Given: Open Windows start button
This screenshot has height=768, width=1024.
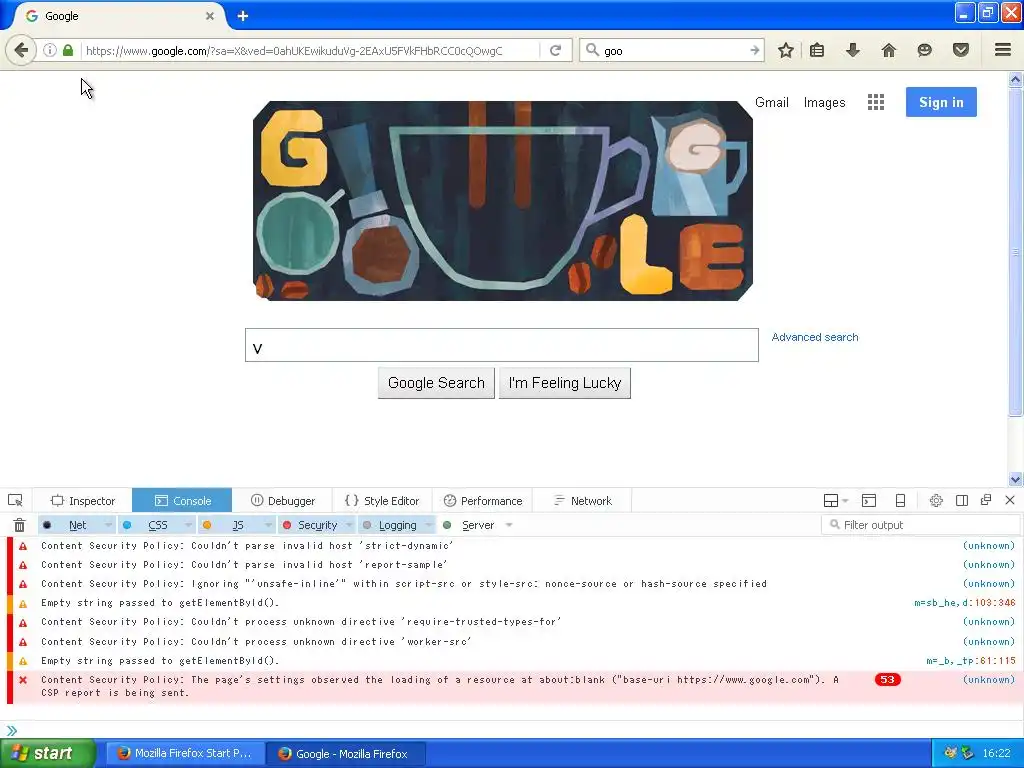Looking at the screenshot, I should (x=48, y=754).
